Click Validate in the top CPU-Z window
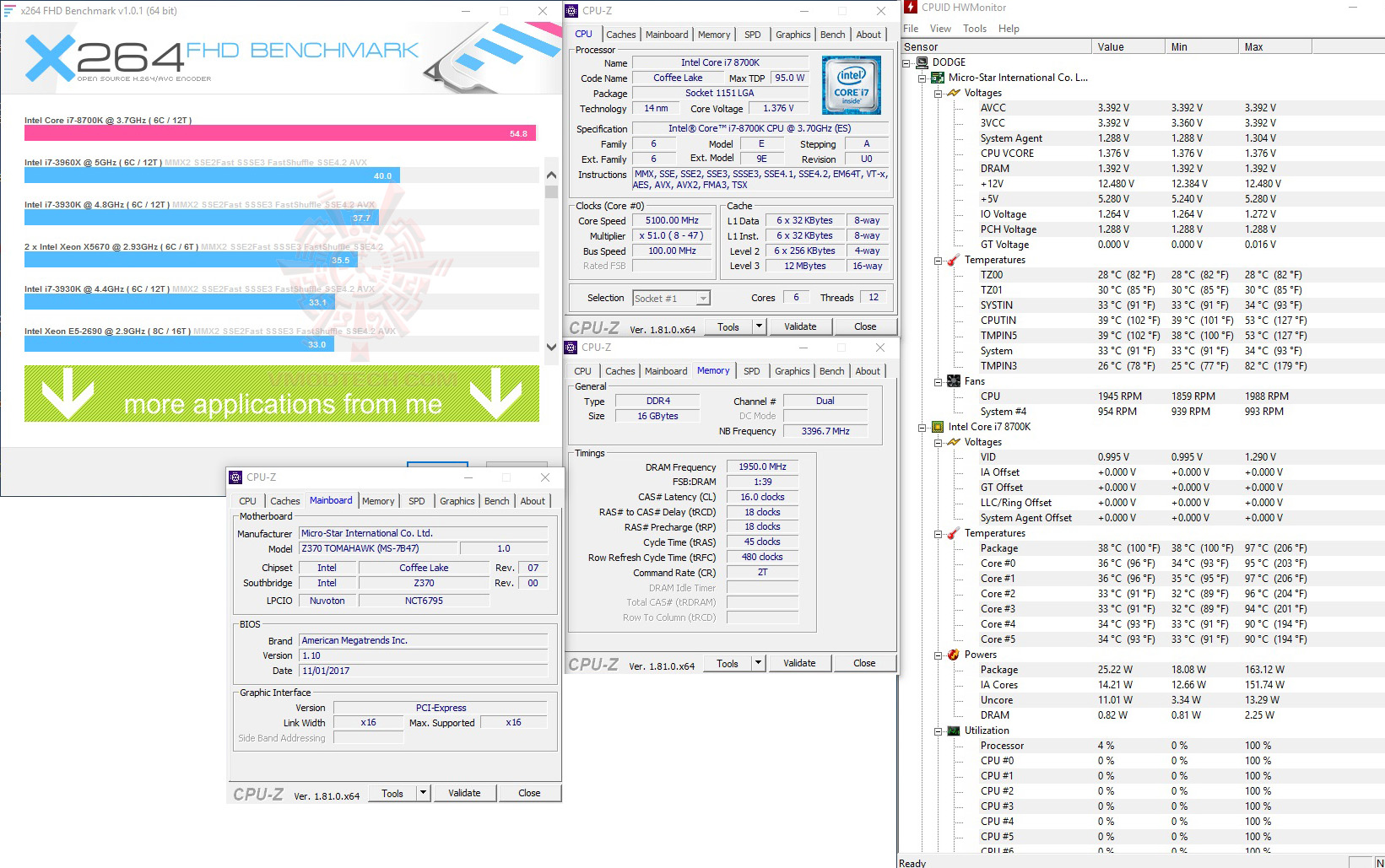This screenshot has height=868, width=1385. coord(800,326)
